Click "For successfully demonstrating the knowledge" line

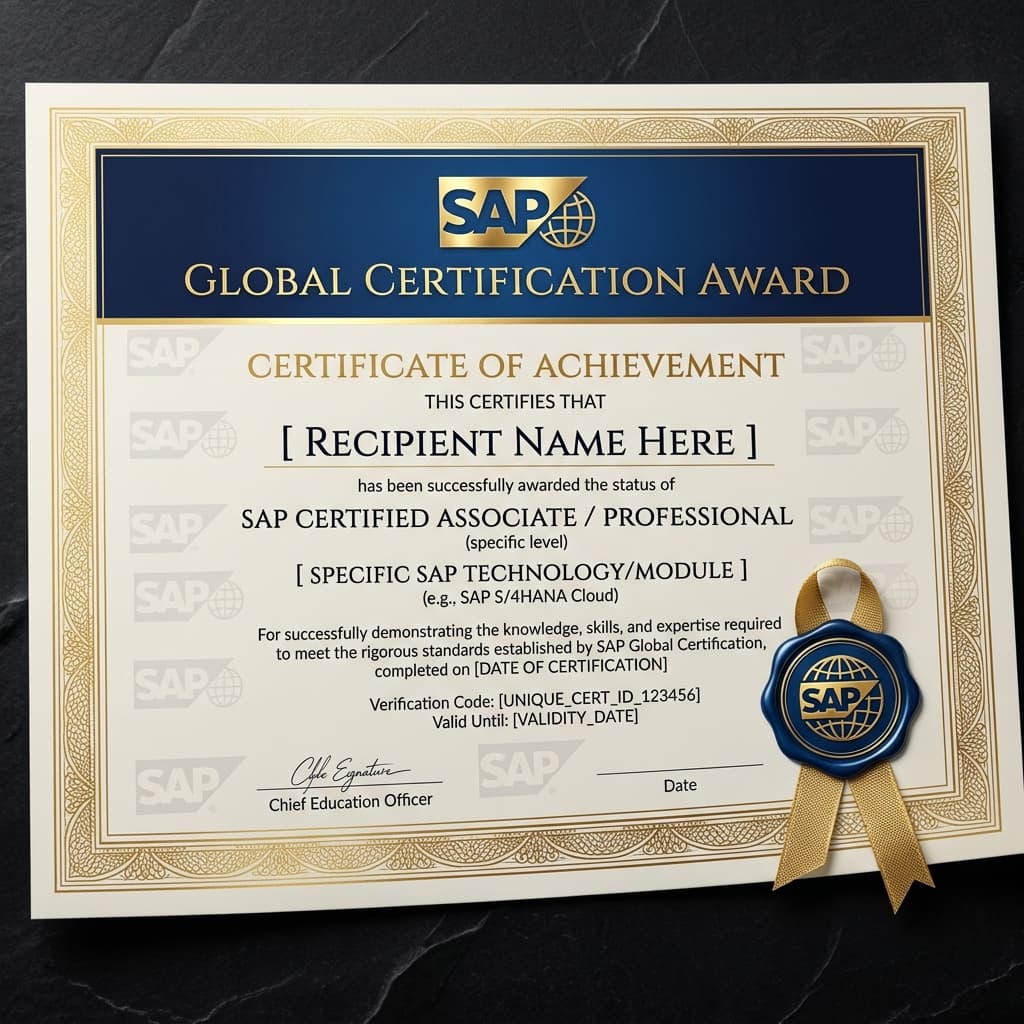pos(519,630)
